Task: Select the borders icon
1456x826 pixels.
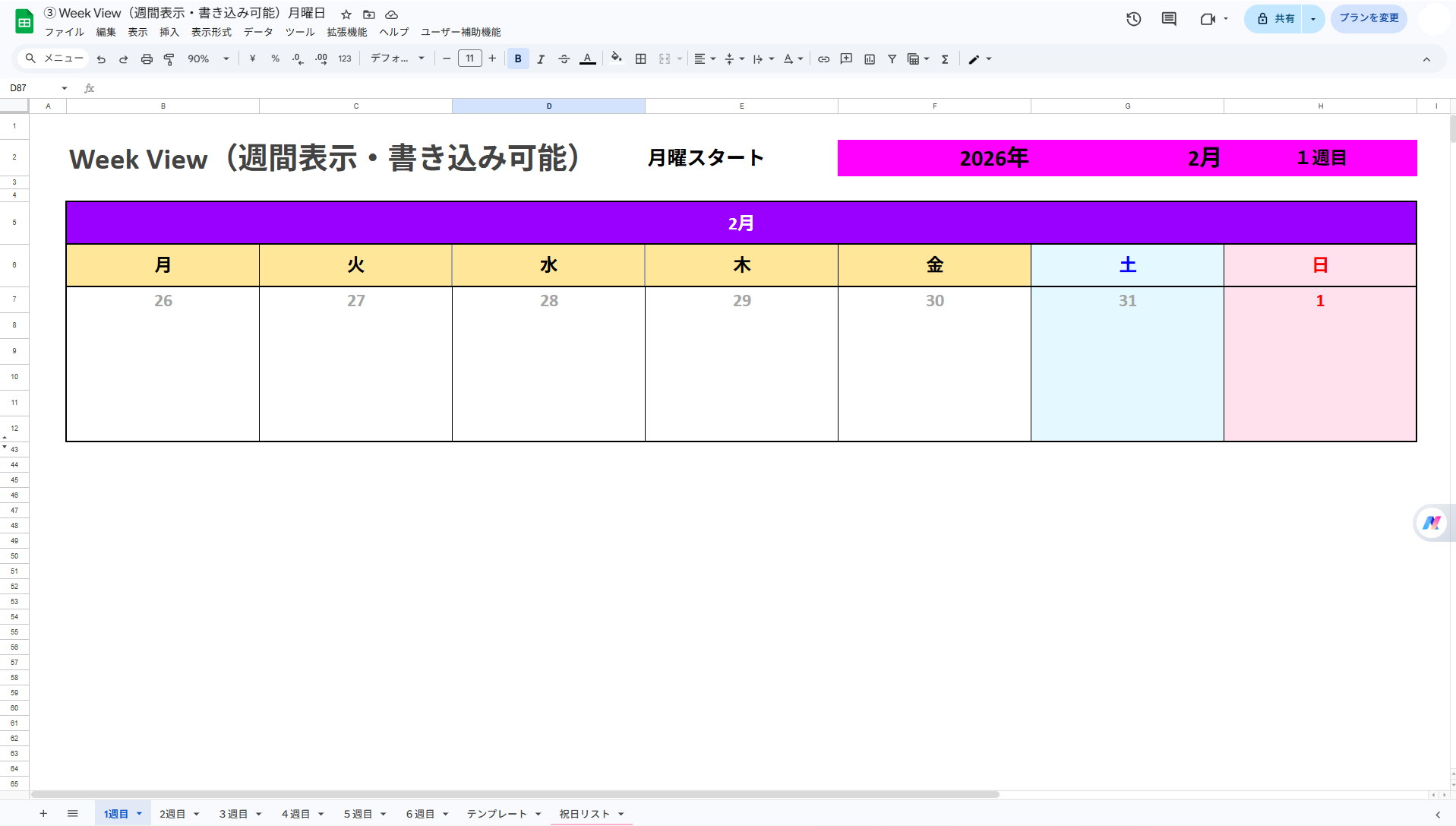Action: tap(640, 59)
